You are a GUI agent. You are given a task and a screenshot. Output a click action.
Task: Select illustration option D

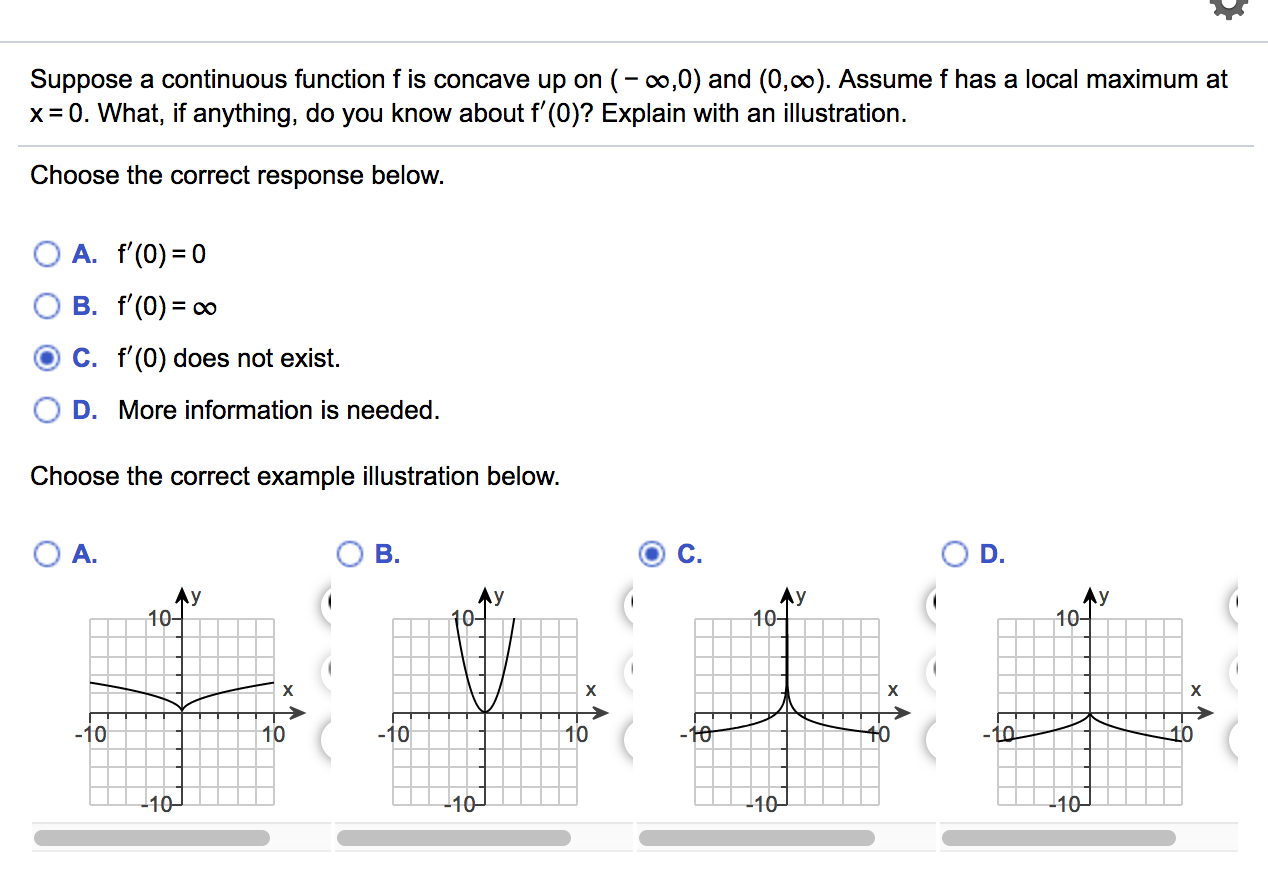coord(956,553)
